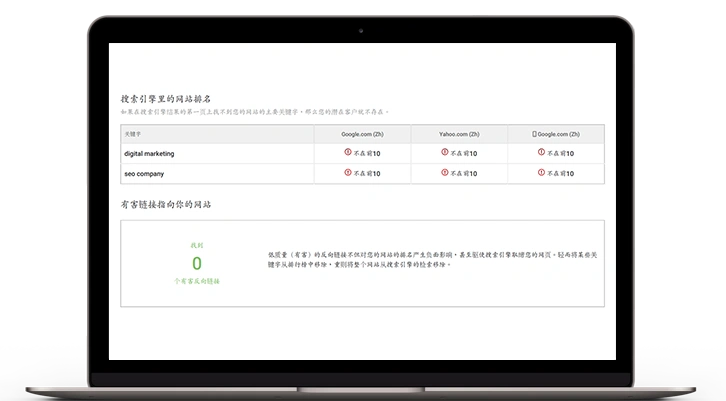Select the Yahoo.com (Zh) column header

pyautogui.click(x=459, y=133)
